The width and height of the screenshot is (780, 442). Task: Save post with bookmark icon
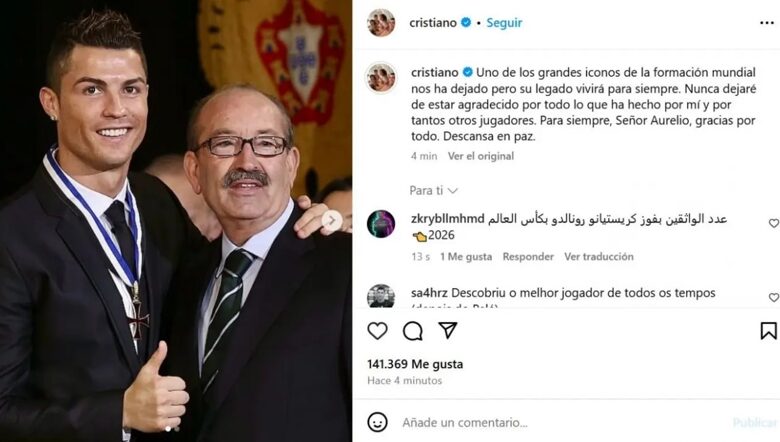pos(768,331)
